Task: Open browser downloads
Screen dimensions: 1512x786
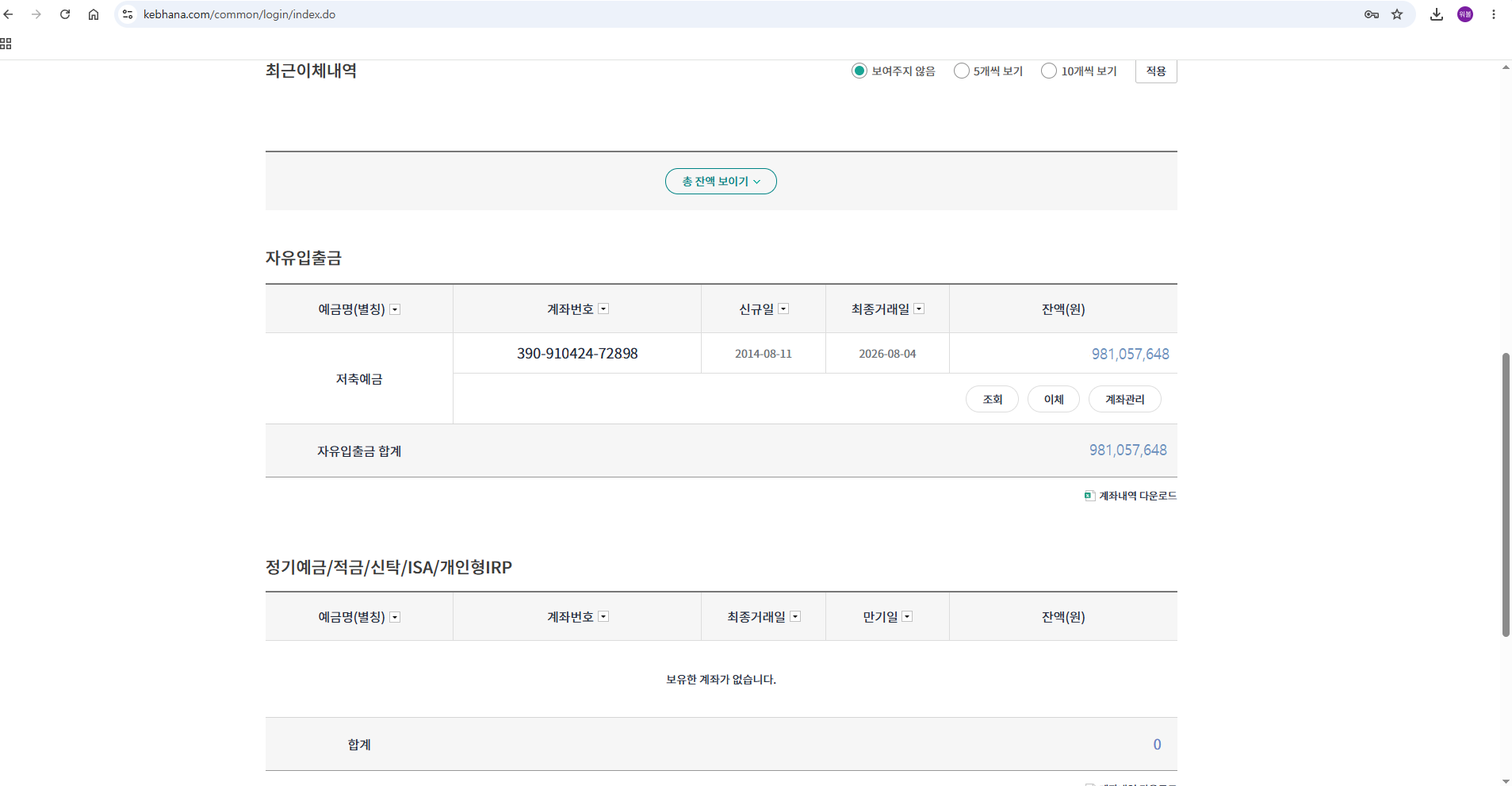Action: click(x=1437, y=14)
